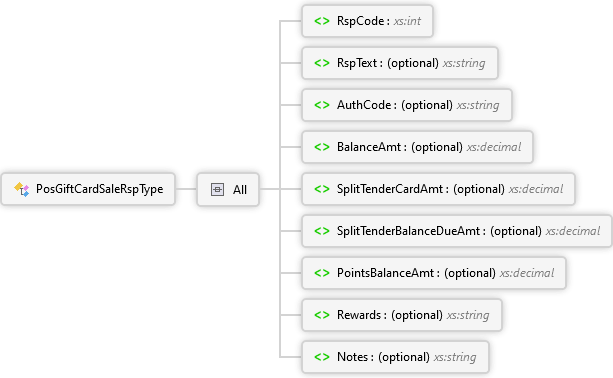Select the All compositor node
This screenshot has height=378, width=613.
(228, 190)
